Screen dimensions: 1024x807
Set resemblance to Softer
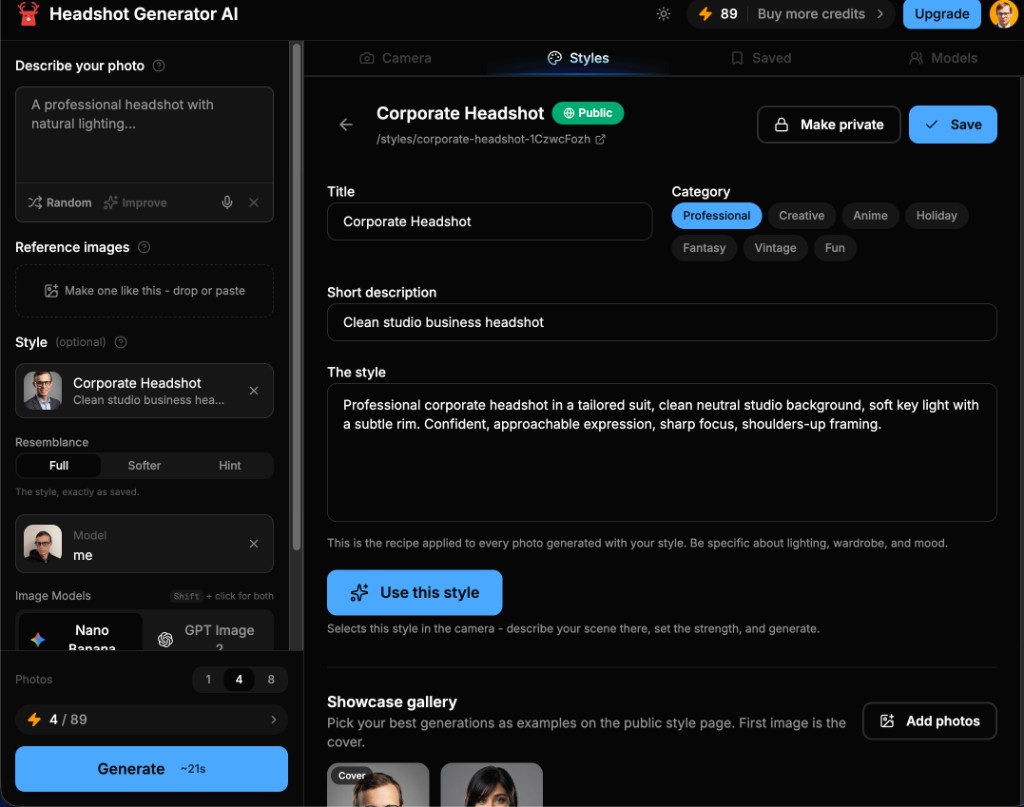point(144,466)
